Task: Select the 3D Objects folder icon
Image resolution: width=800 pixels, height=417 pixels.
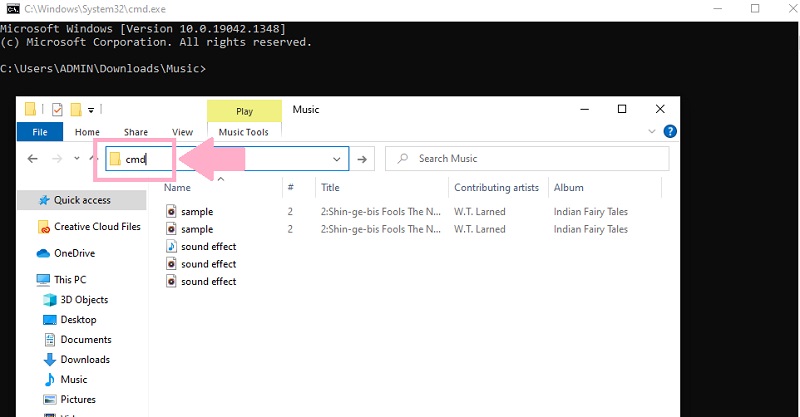Action: coord(51,300)
